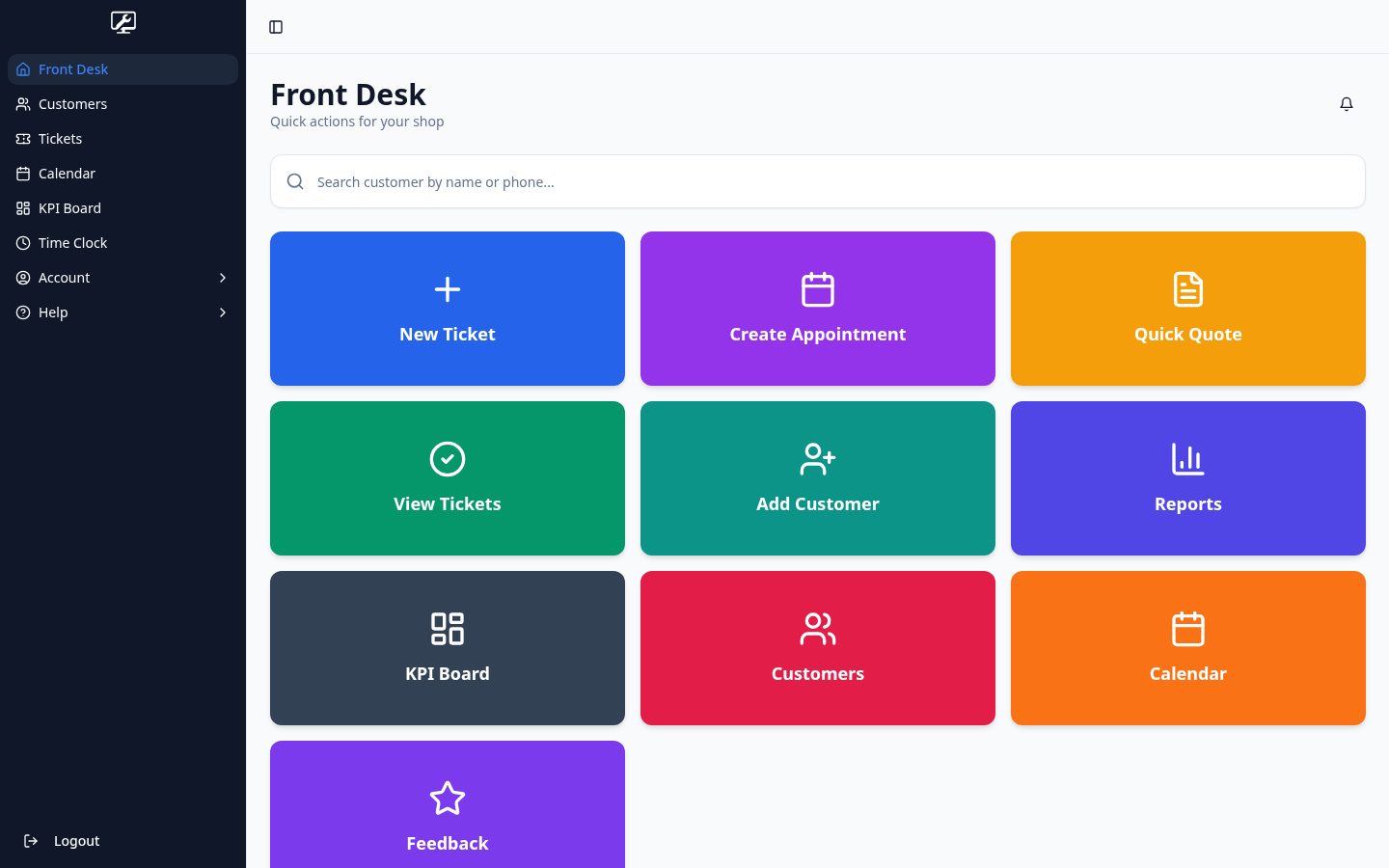
Task: Click the grid icon on KPI Board tile
Action: [x=448, y=629]
